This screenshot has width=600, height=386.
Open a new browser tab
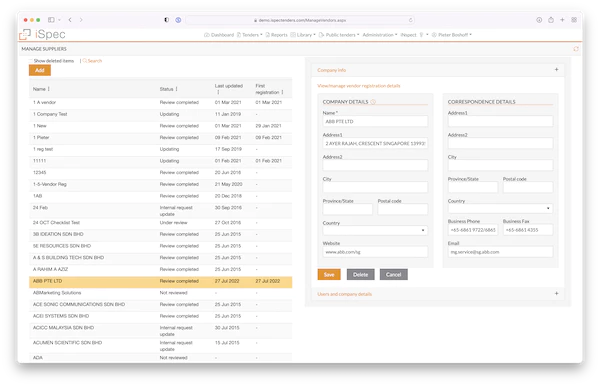tap(562, 20)
